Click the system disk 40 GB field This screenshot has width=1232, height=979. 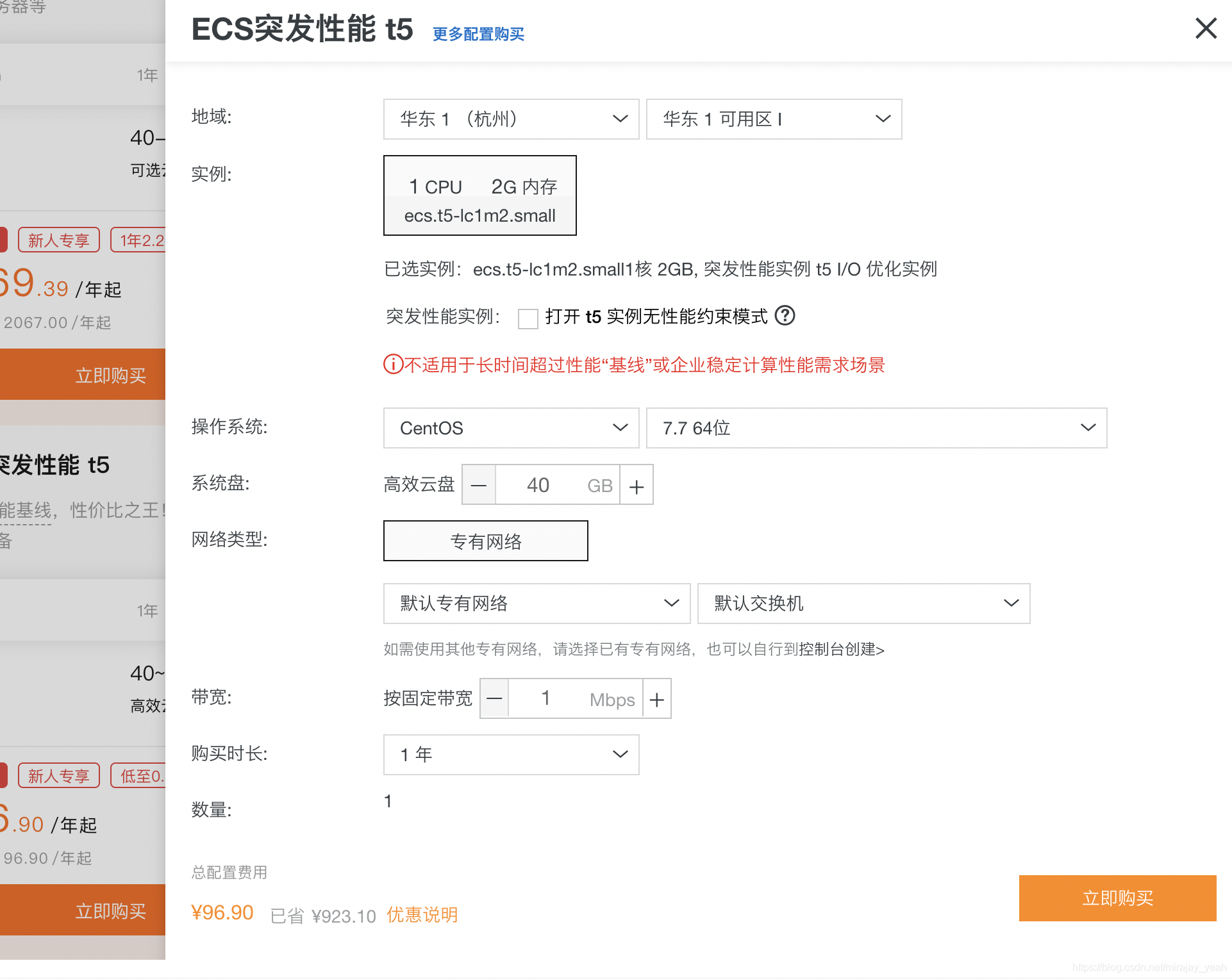(557, 485)
